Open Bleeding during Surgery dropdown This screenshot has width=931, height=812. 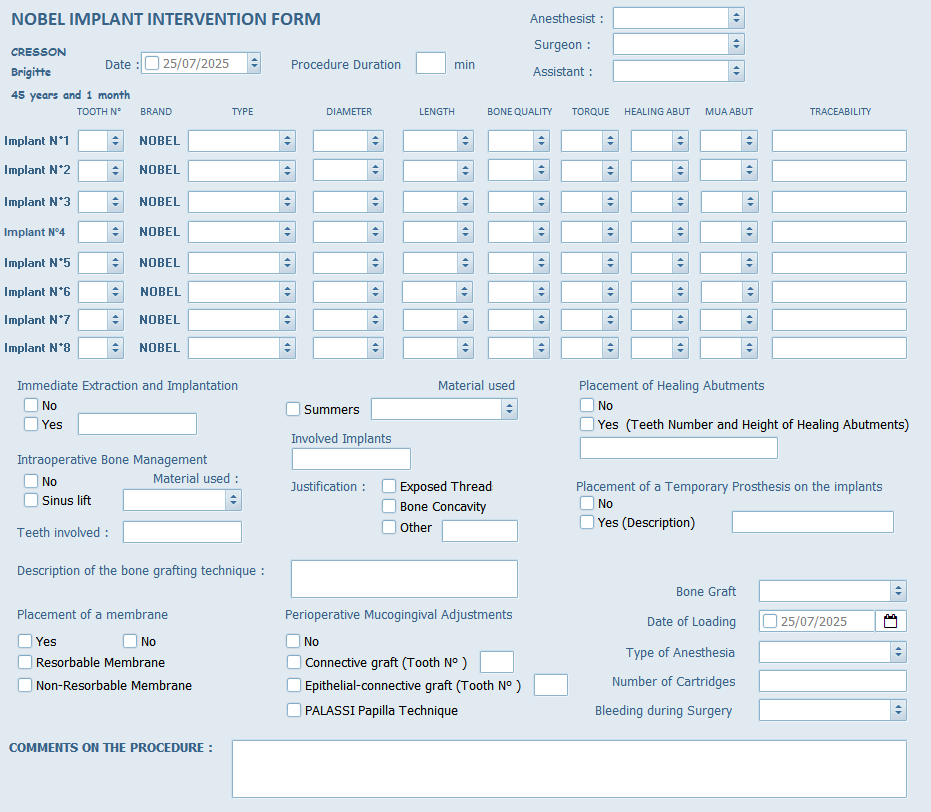coord(898,710)
